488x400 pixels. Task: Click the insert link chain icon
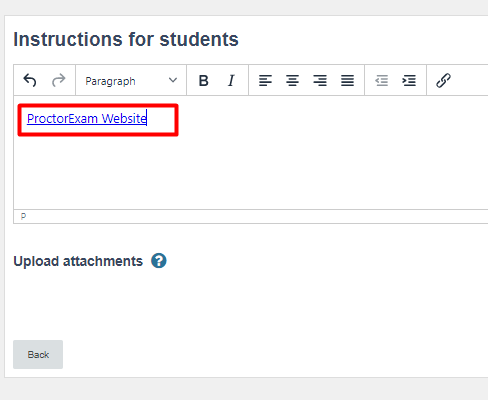tap(443, 80)
